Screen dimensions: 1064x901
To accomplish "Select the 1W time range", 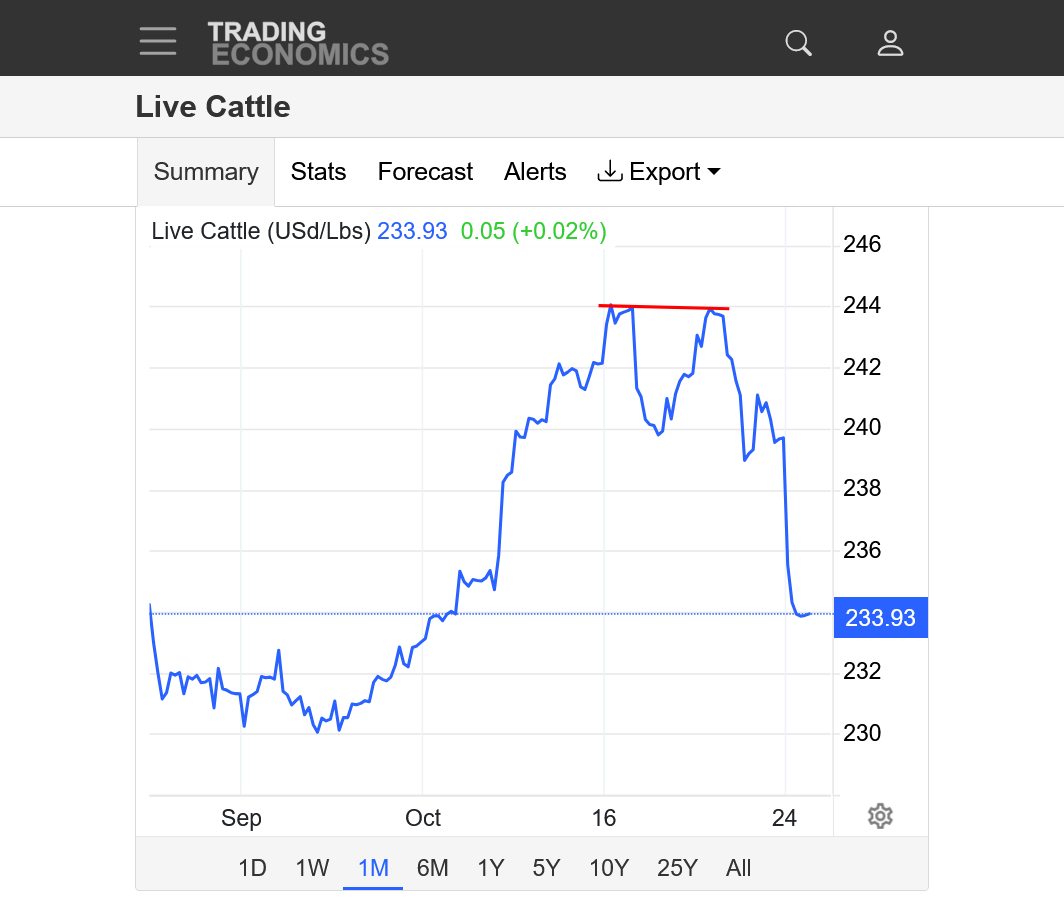I will (312, 868).
